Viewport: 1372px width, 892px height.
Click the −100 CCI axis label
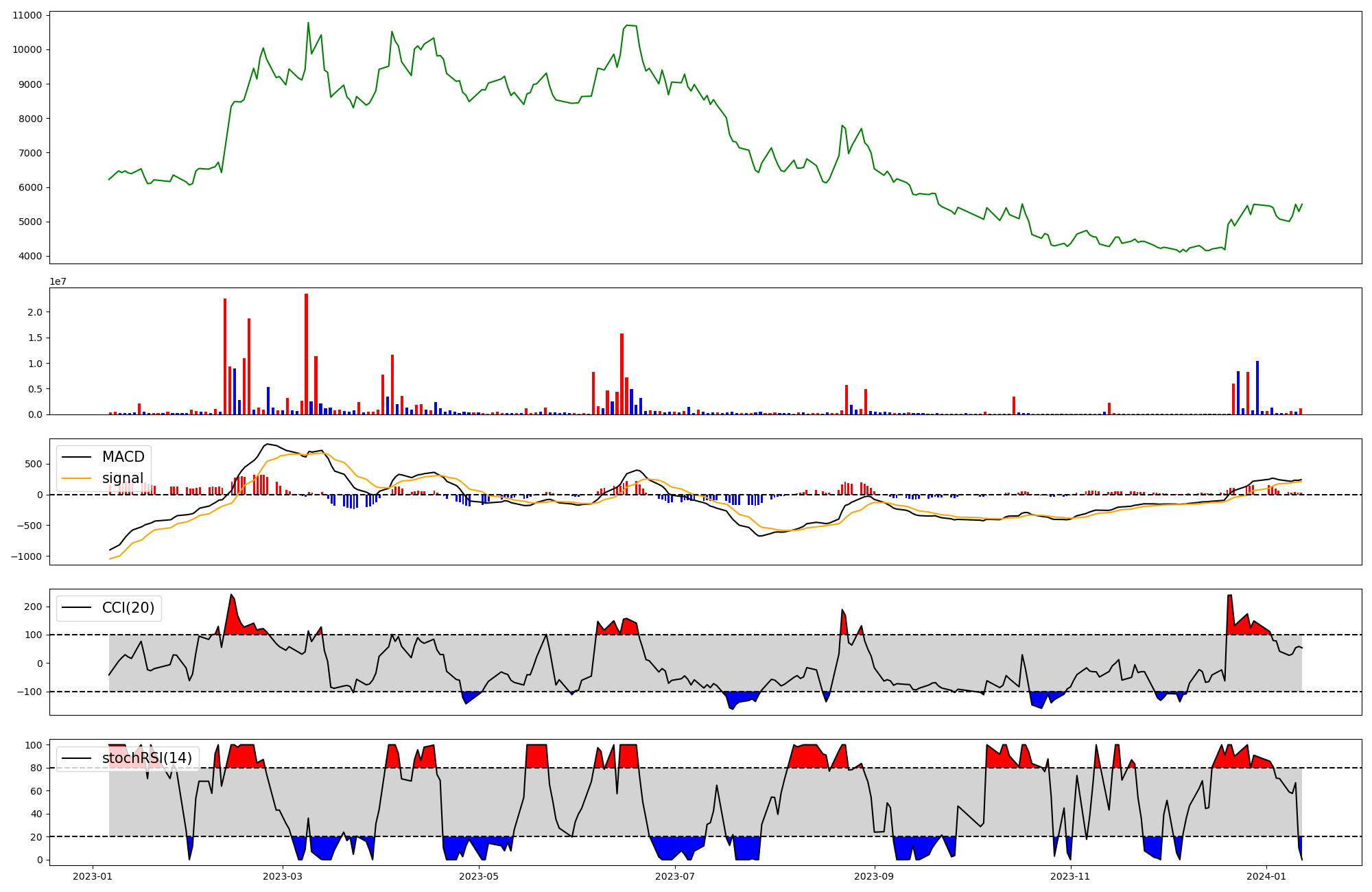(x=29, y=692)
